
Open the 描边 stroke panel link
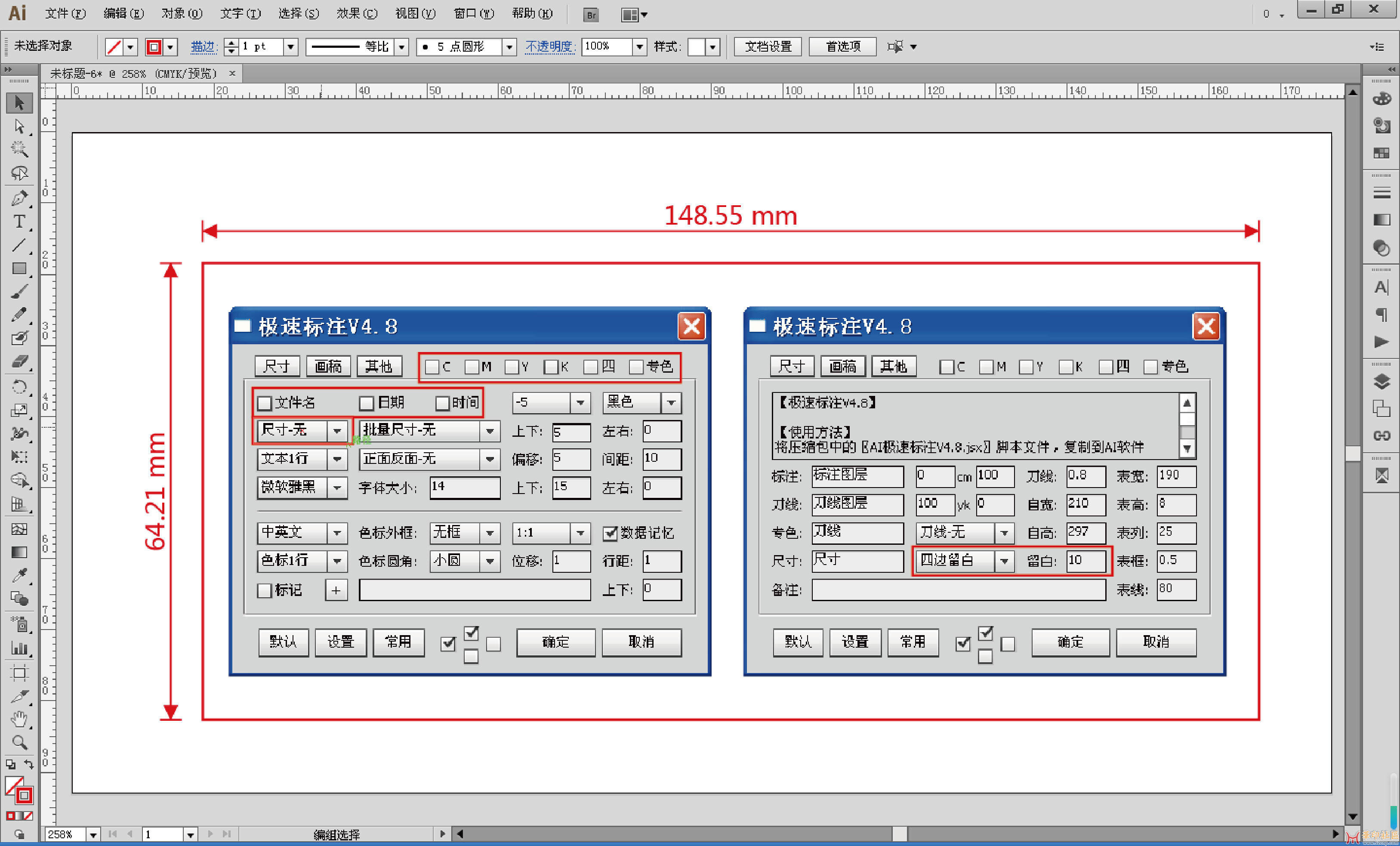(x=204, y=46)
